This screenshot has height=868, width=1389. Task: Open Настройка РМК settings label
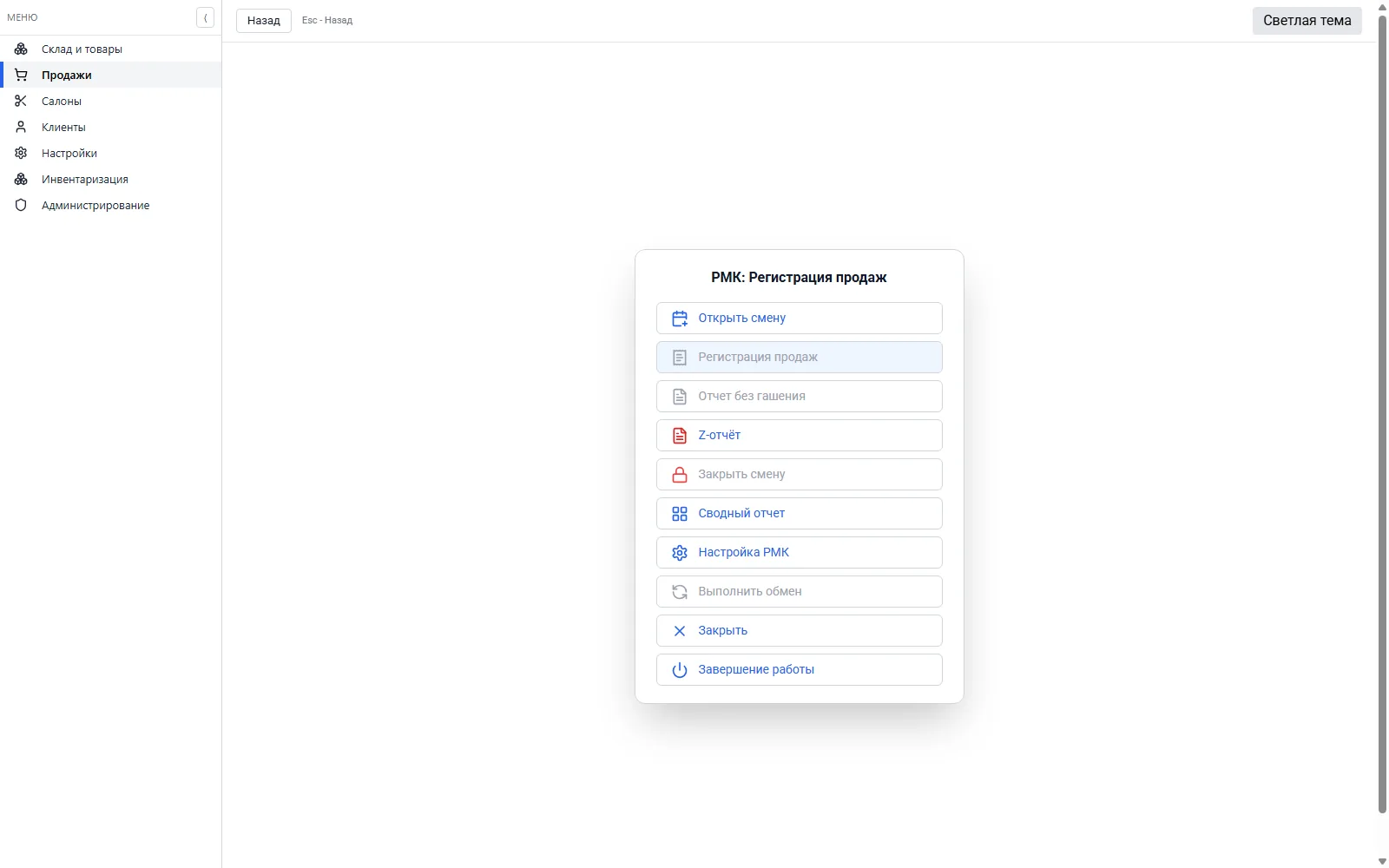(x=743, y=552)
